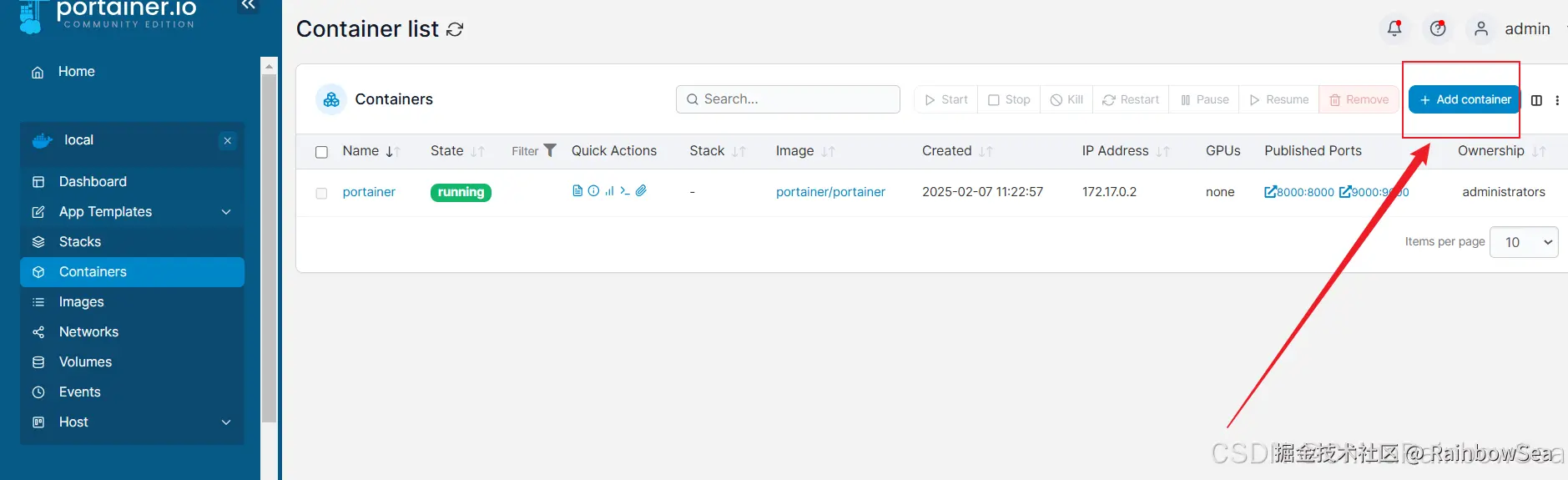Refresh the container list
Viewport: 1568px width, 480px height.
(x=455, y=29)
